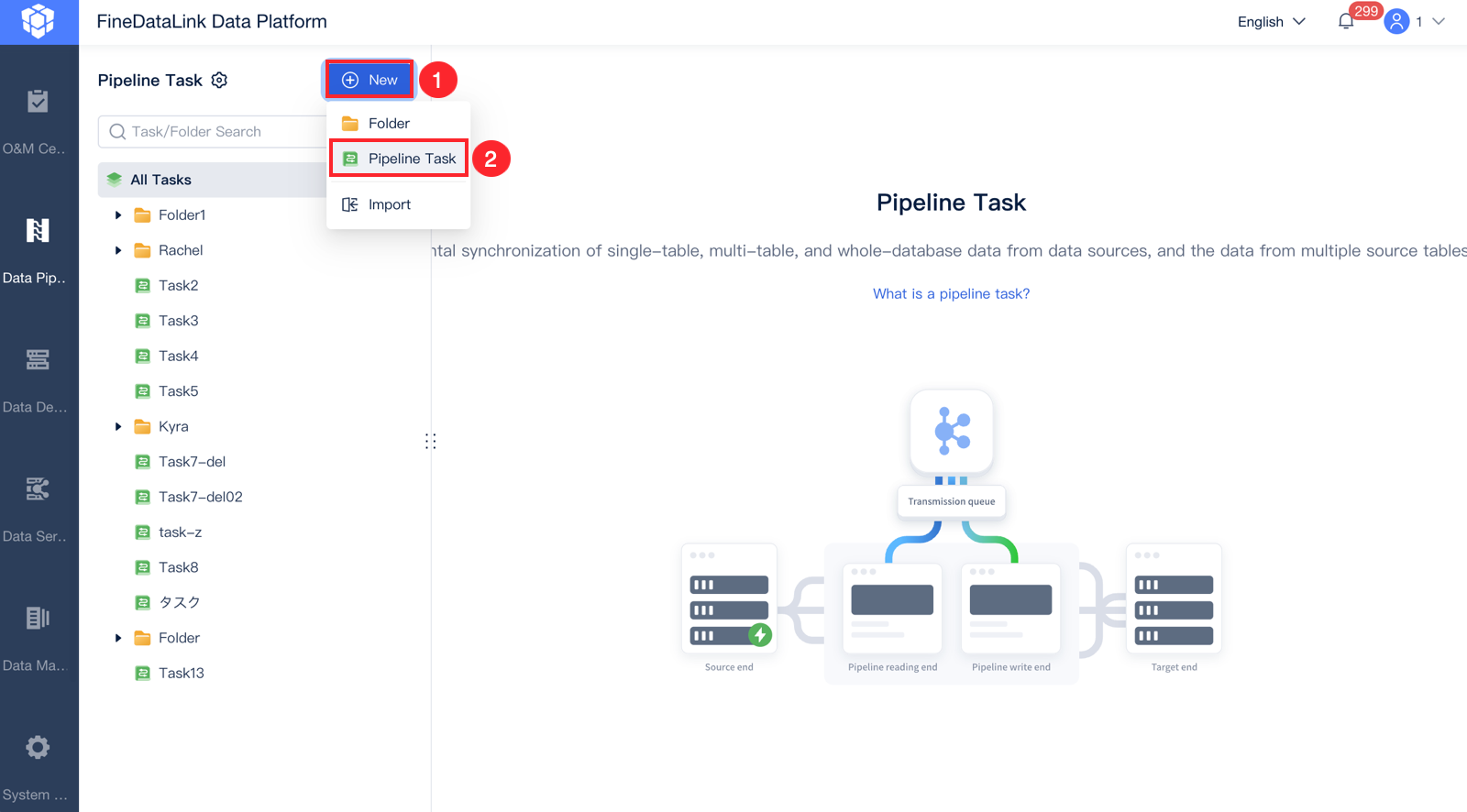
Task: Open the Data Development sidebar icon
Action: [x=38, y=359]
